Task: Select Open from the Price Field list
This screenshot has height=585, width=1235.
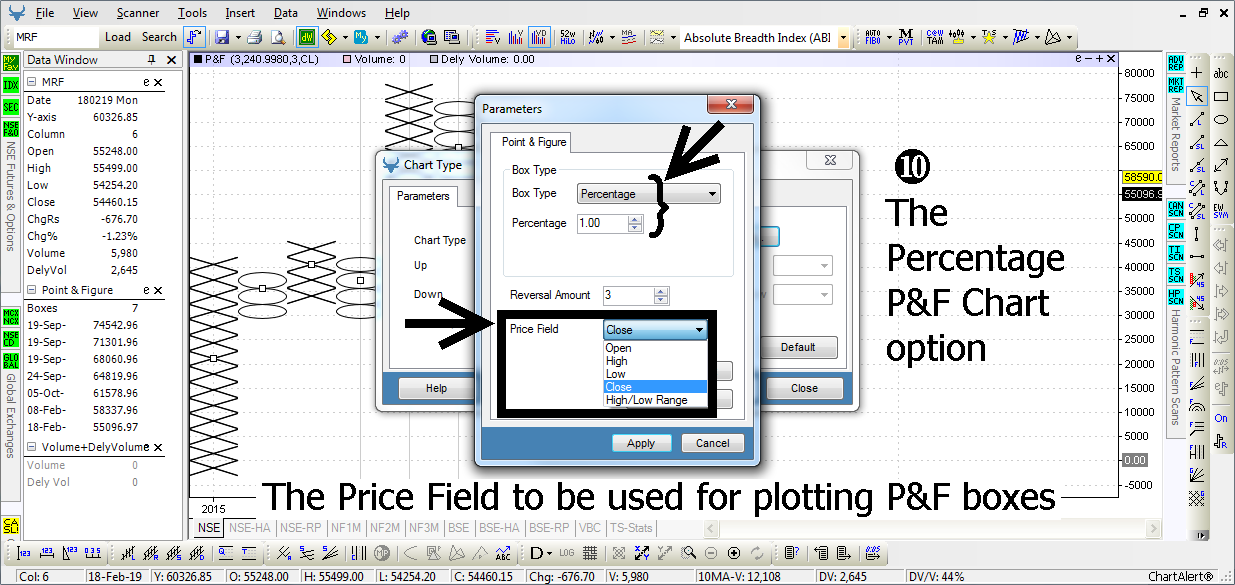Action: pyautogui.click(x=655, y=348)
